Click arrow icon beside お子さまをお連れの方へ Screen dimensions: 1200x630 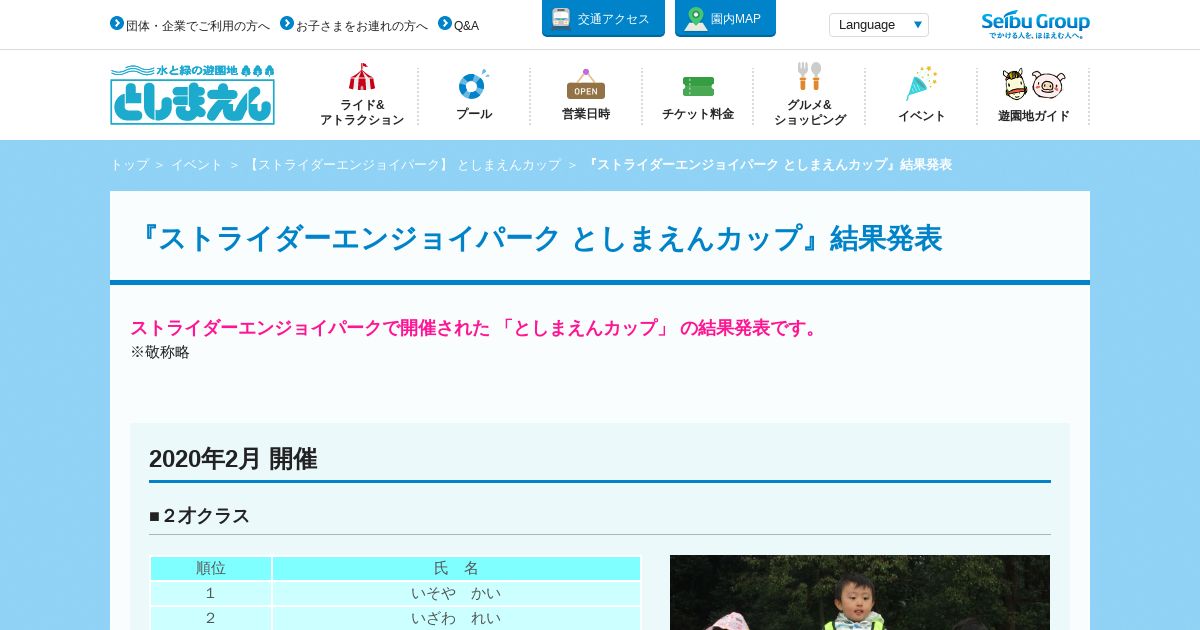(x=287, y=23)
